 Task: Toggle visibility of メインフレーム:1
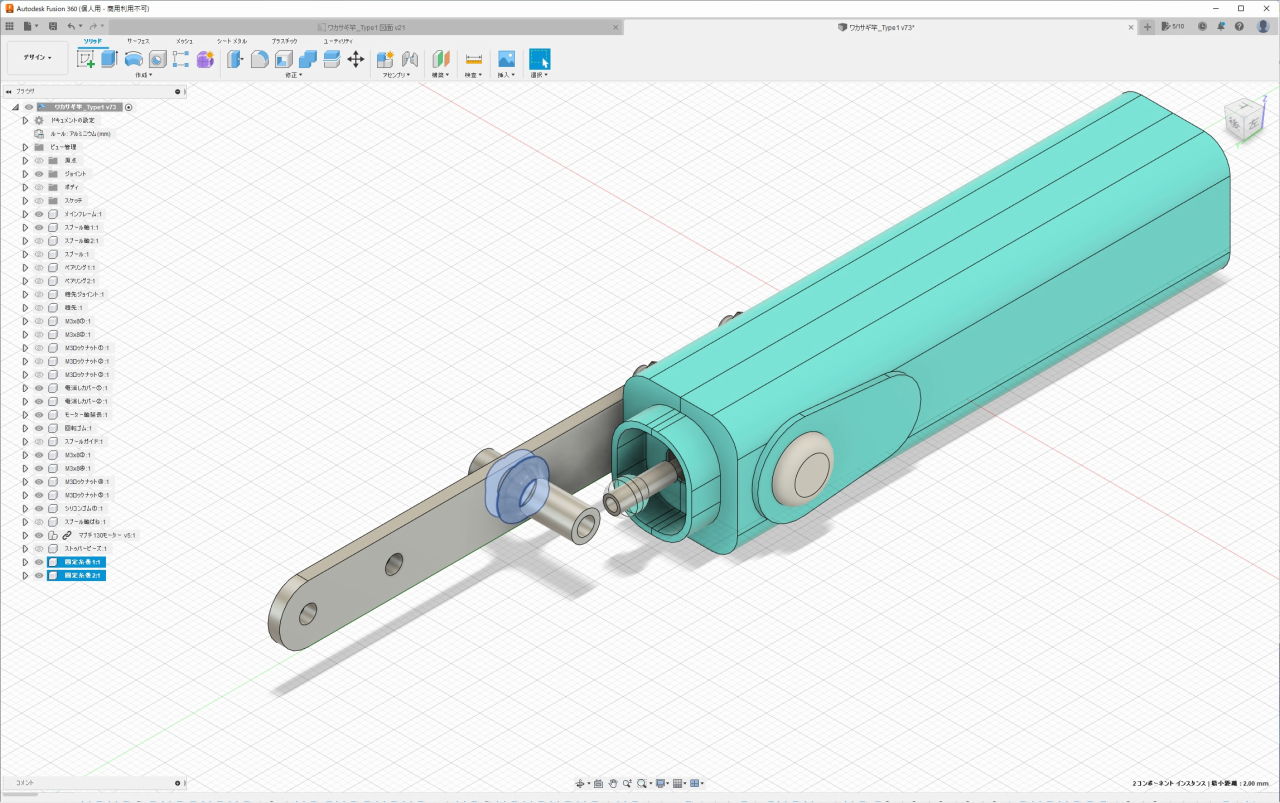(x=39, y=214)
